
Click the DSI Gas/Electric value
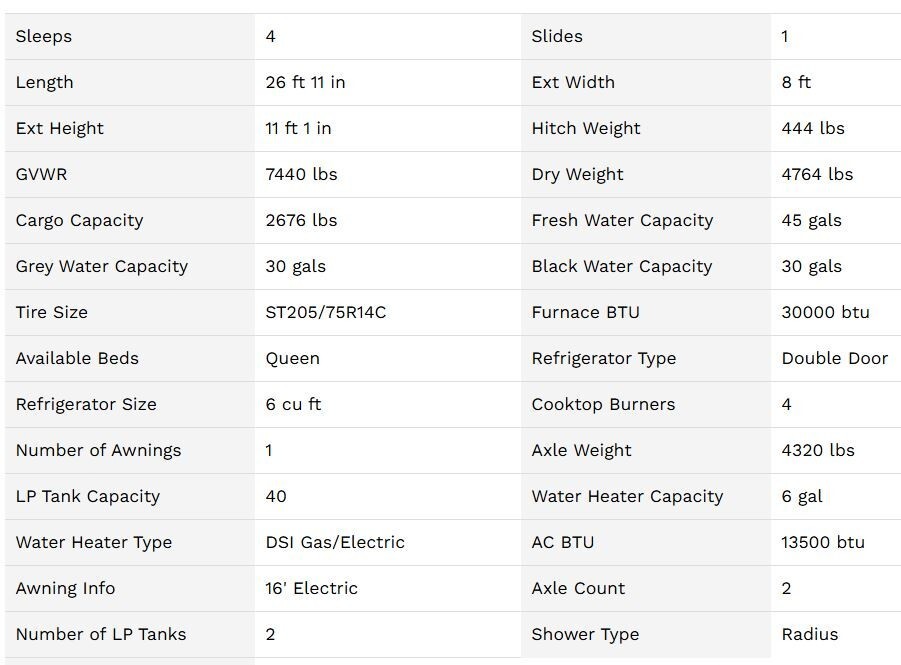[x=335, y=542]
